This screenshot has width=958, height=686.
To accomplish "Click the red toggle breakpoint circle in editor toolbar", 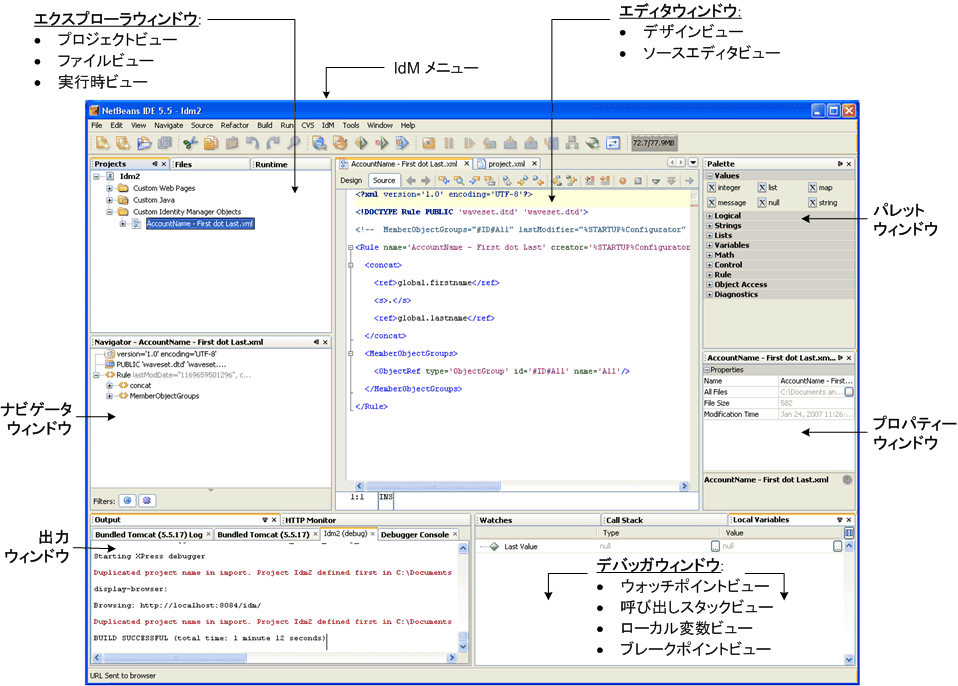I will (x=623, y=181).
